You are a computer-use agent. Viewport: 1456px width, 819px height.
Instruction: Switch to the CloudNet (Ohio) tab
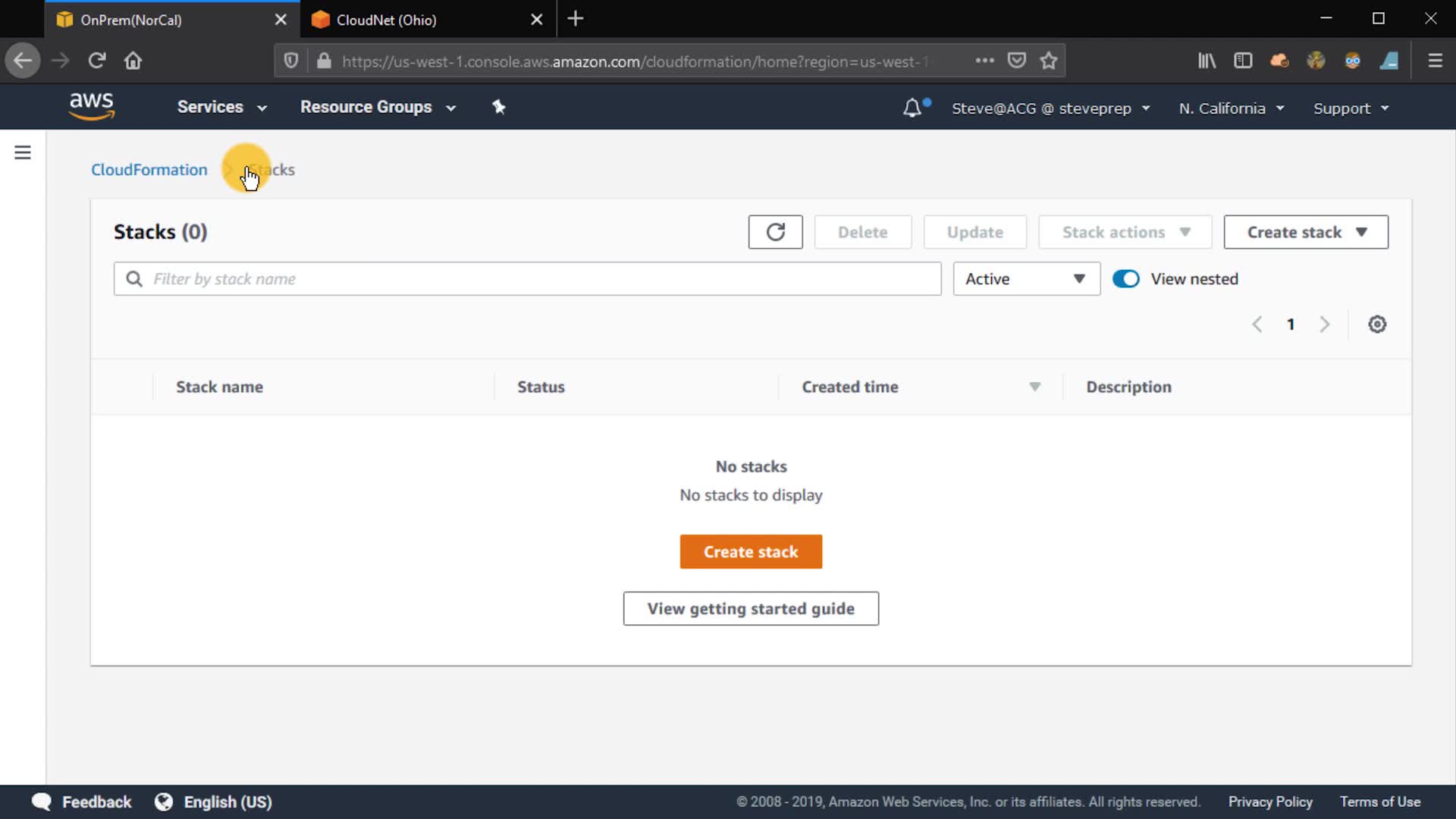tap(387, 20)
